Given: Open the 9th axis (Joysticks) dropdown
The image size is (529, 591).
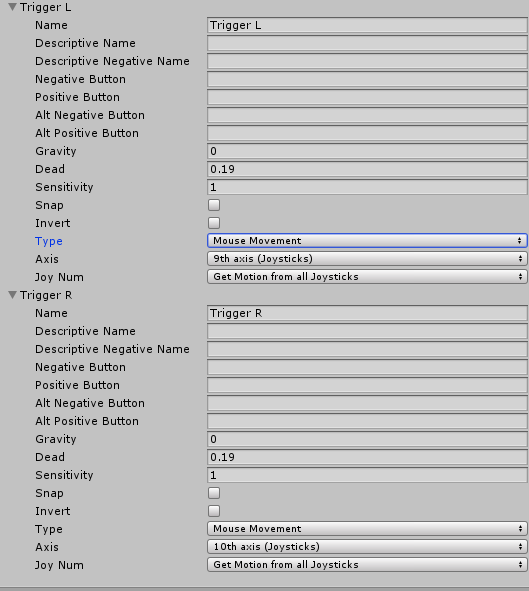Looking at the screenshot, I should (367, 259).
